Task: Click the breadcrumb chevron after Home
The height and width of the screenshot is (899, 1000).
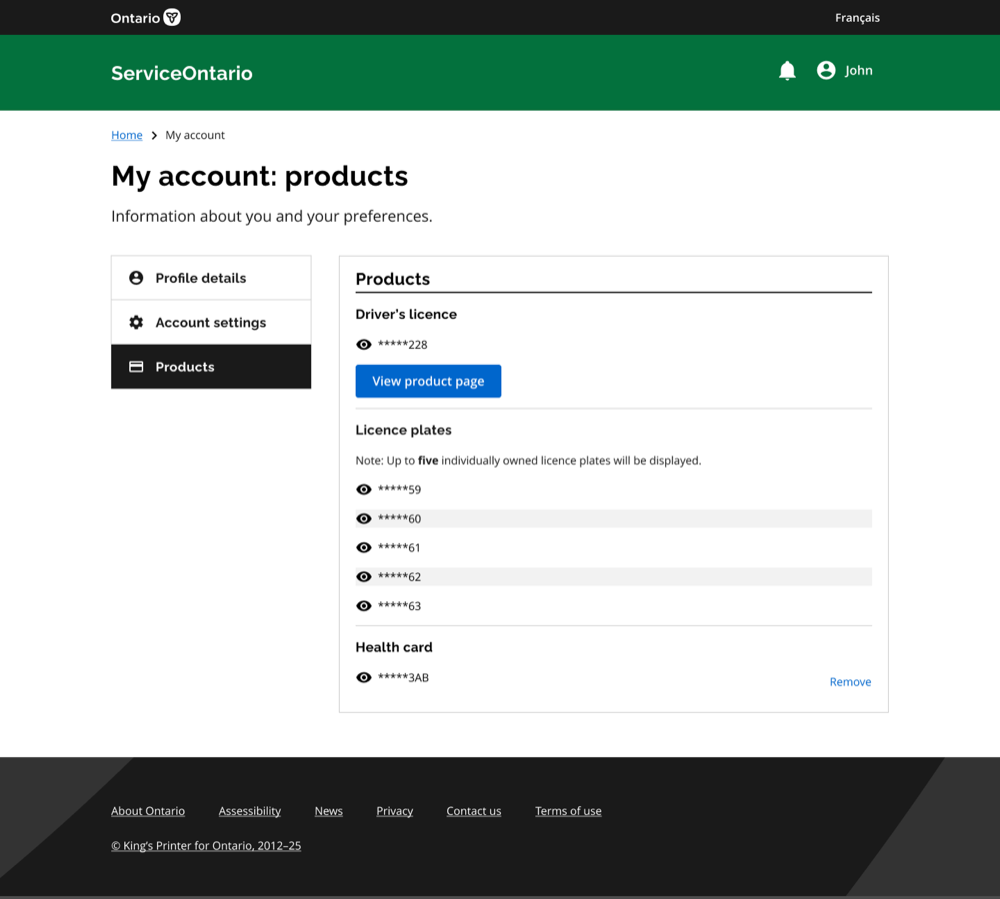Action: [x=154, y=135]
